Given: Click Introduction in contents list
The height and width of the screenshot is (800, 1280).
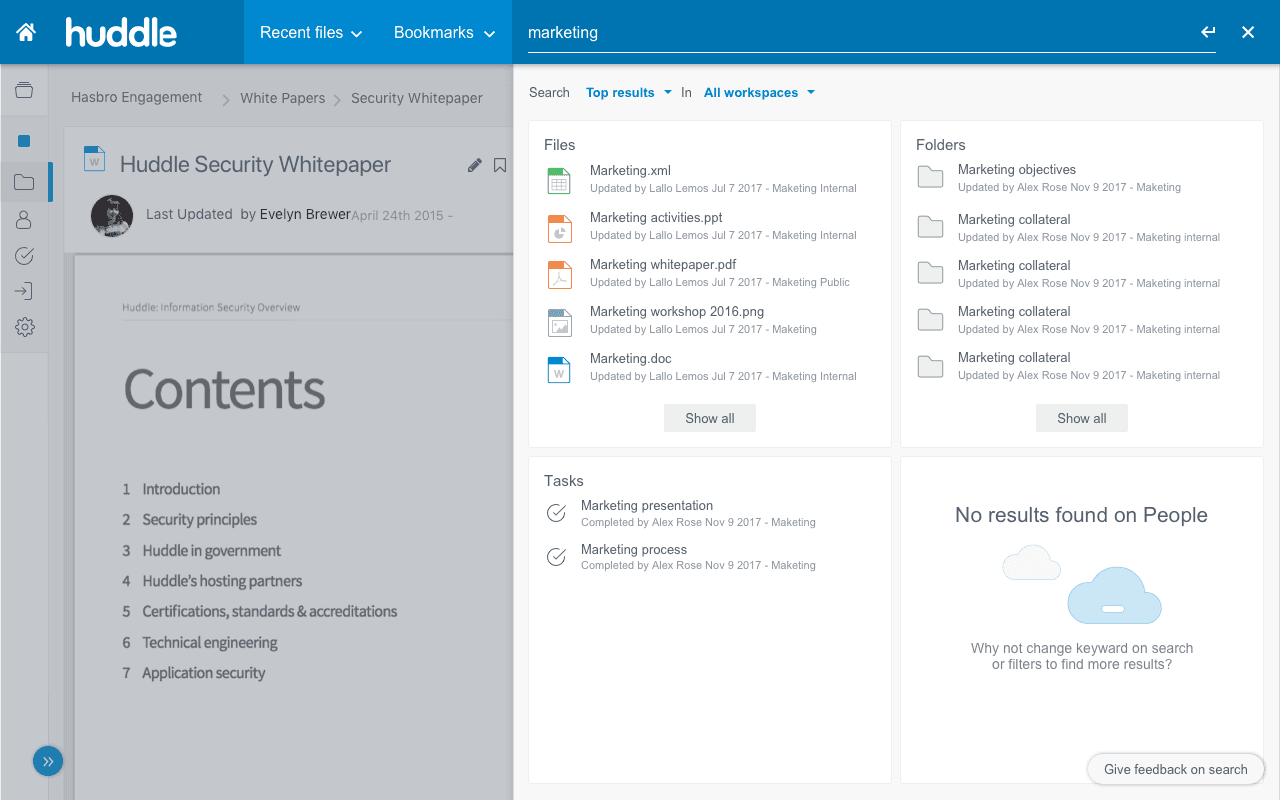Looking at the screenshot, I should tap(181, 489).
